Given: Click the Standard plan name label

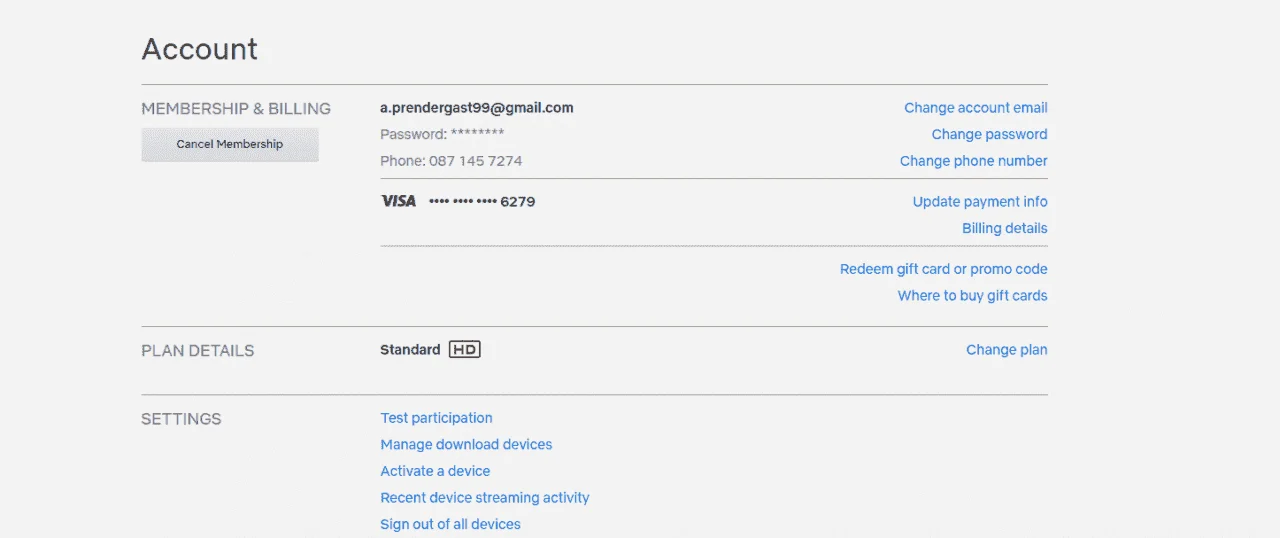Looking at the screenshot, I should pos(410,350).
